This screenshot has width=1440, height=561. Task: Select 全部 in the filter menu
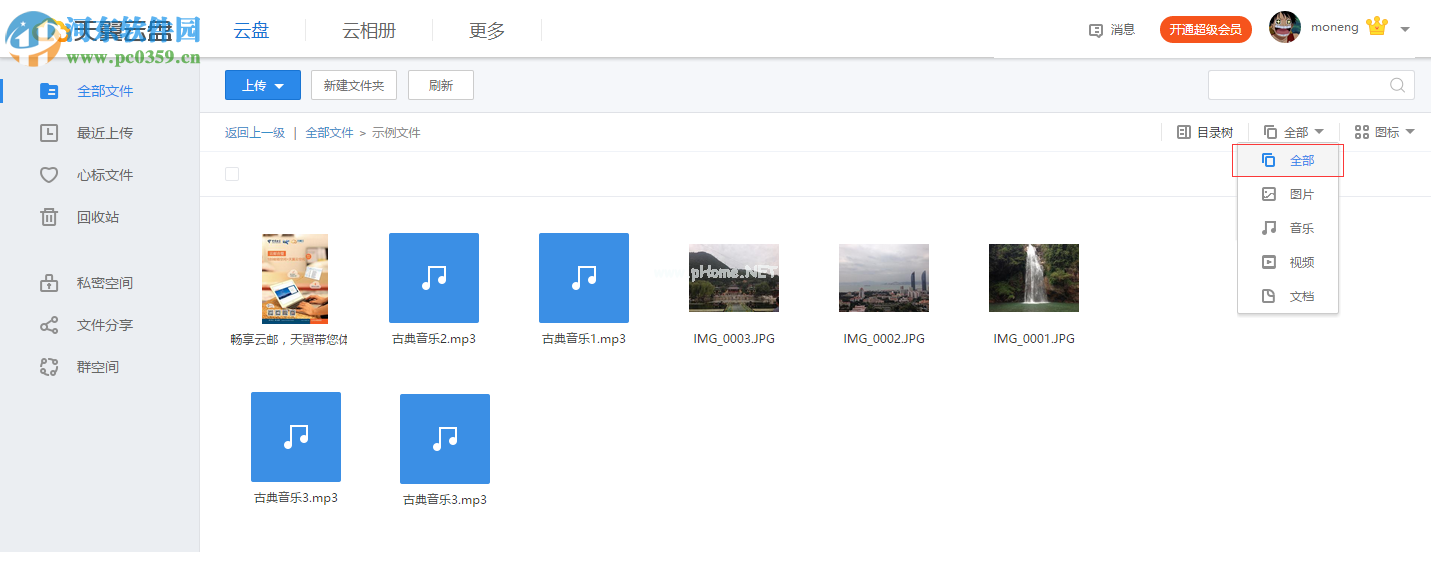coord(1288,160)
